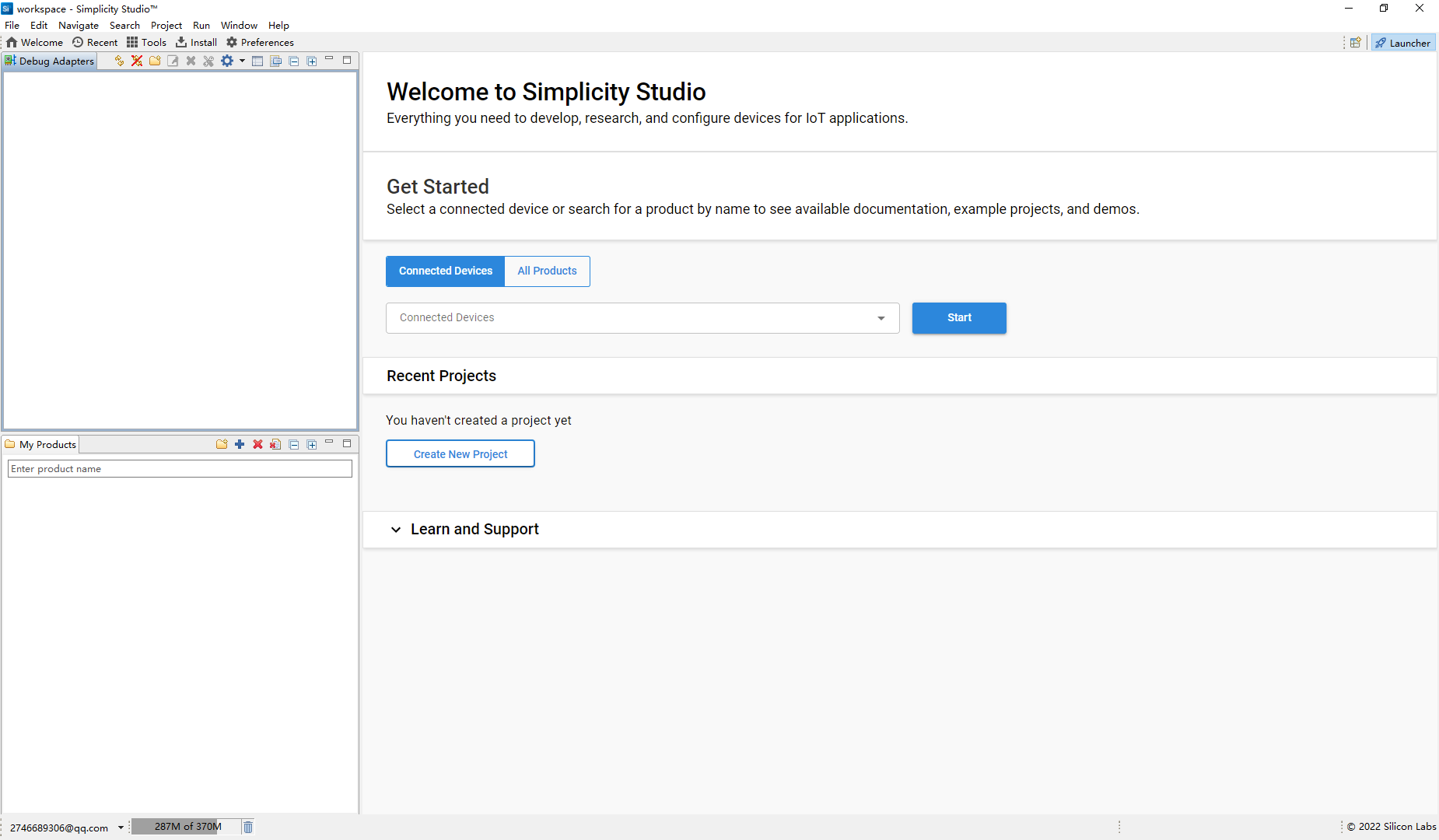The height and width of the screenshot is (840, 1439).
Task: Click the Create New Project button
Action: [x=460, y=454]
